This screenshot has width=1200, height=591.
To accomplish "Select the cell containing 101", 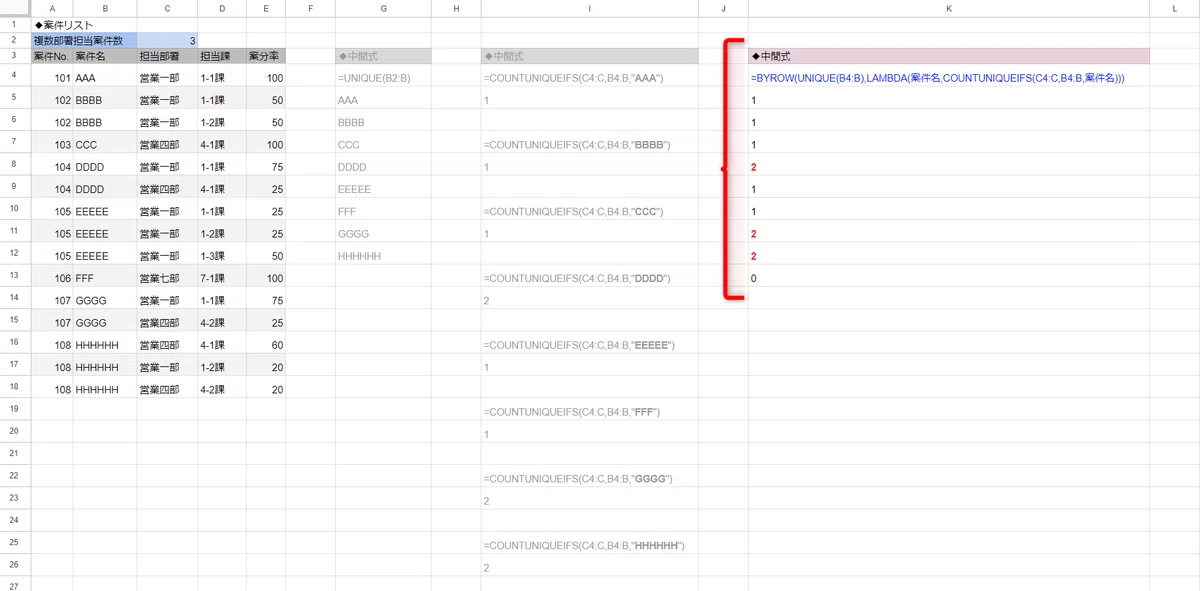I will pyautogui.click(x=52, y=77).
